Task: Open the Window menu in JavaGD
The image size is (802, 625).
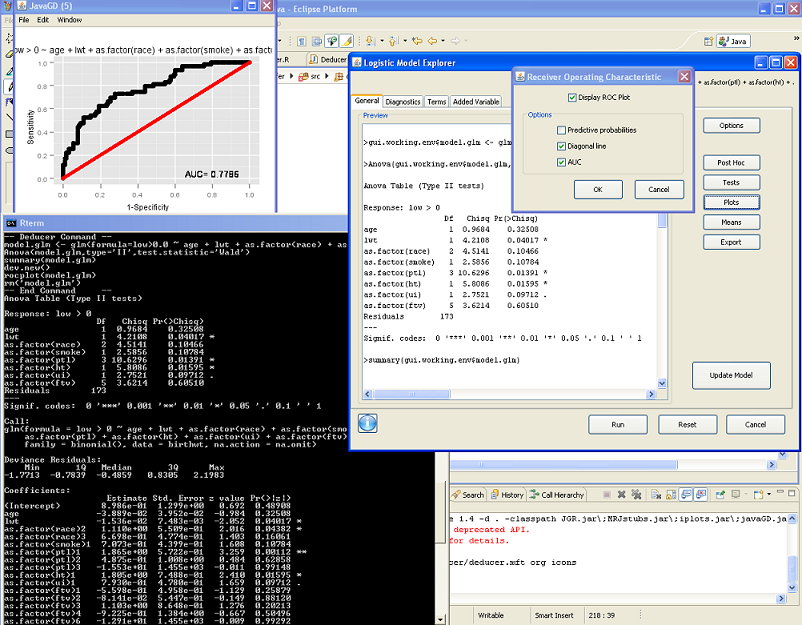Action: point(70,20)
